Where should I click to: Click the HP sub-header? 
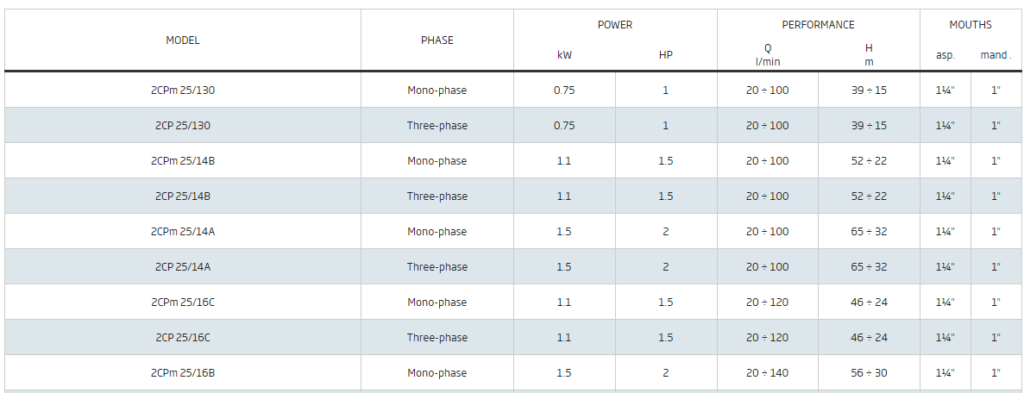(x=665, y=55)
